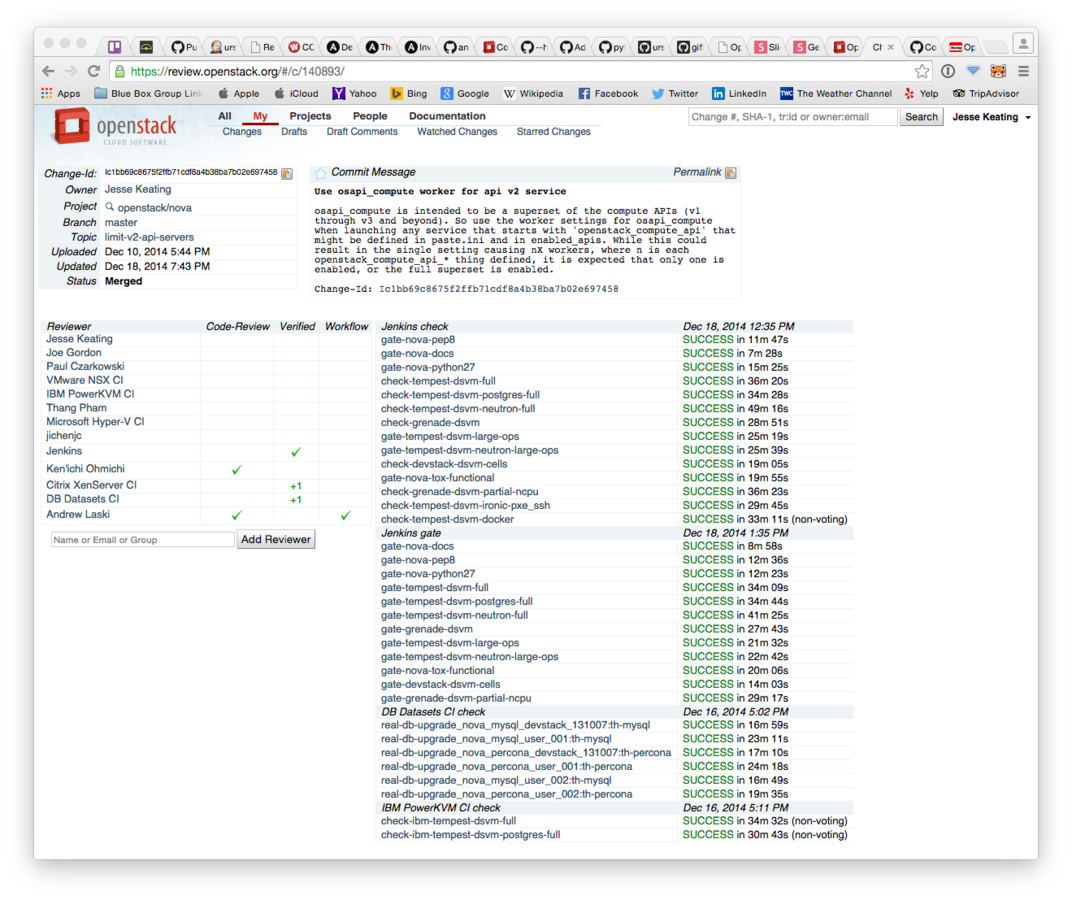The image size is (1072, 900).
Task: Open the gate-grenade-dsvm-partial-ncpu job link
Action: pos(456,698)
